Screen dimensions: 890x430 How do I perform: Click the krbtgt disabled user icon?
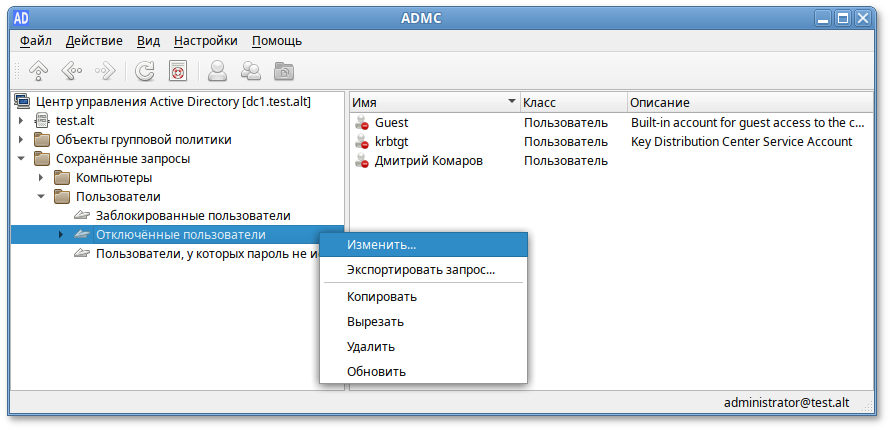[x=362, y=142]
